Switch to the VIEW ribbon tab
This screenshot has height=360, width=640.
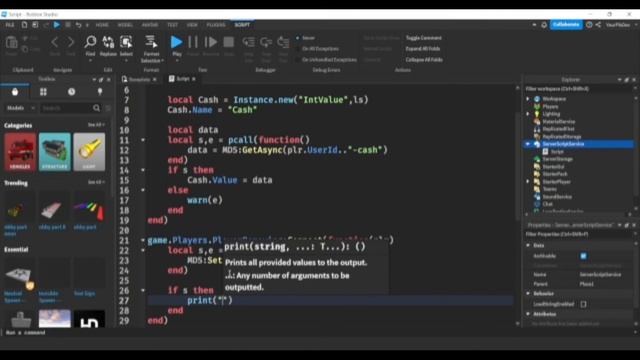[192, 25]
